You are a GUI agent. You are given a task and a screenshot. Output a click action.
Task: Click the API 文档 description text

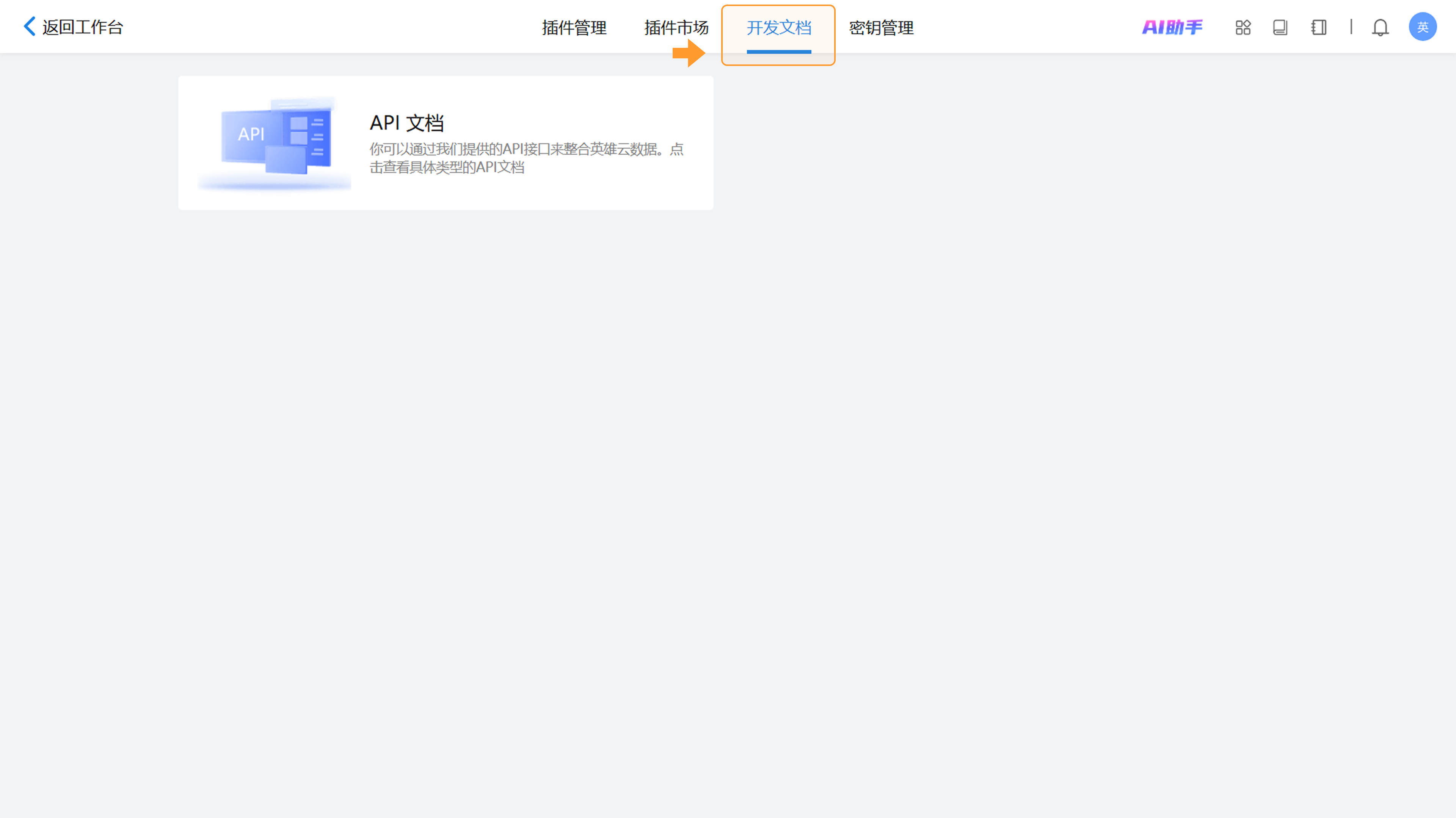527,158
